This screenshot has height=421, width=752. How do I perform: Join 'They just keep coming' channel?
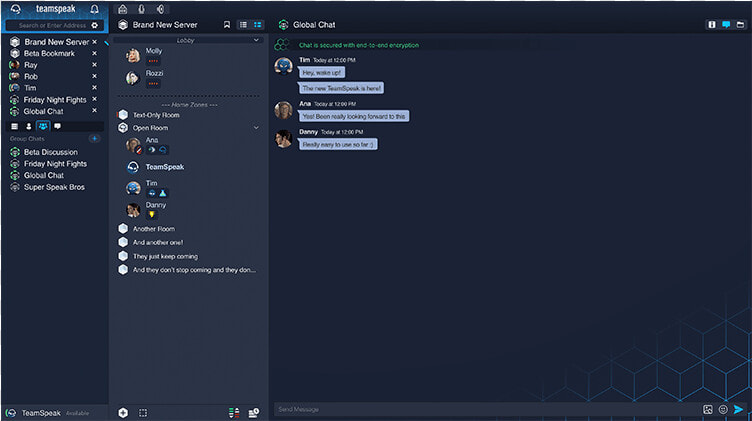[x=165, y=256]
